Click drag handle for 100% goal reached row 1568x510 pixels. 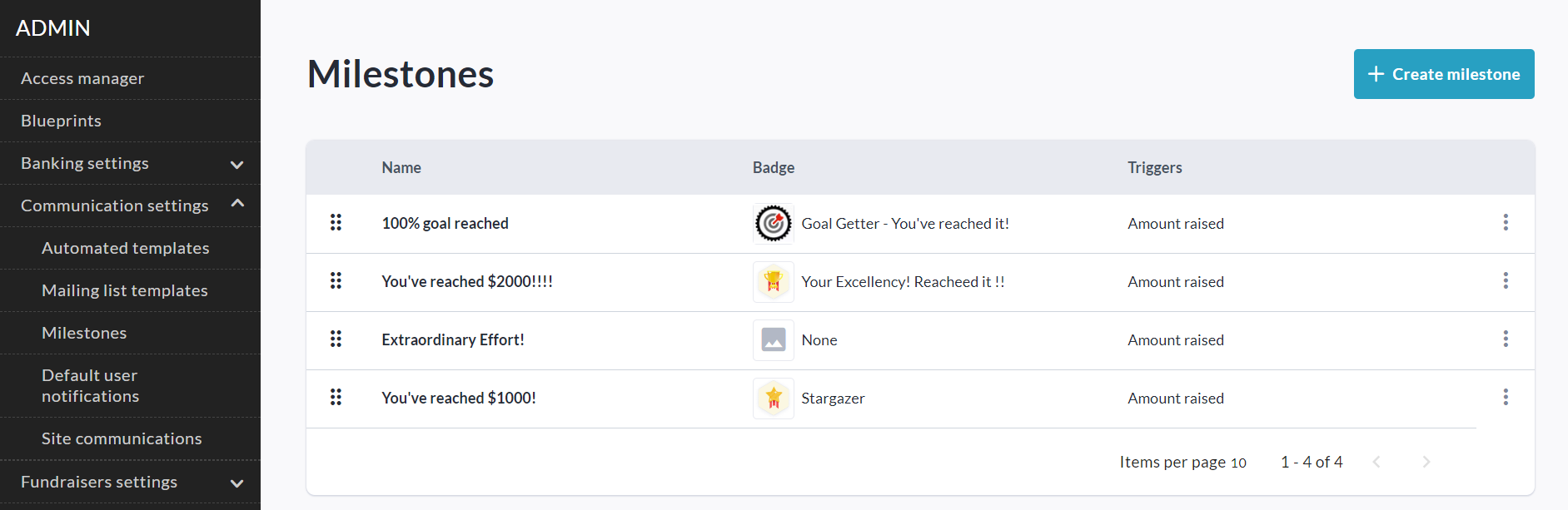tap(336, 223)
